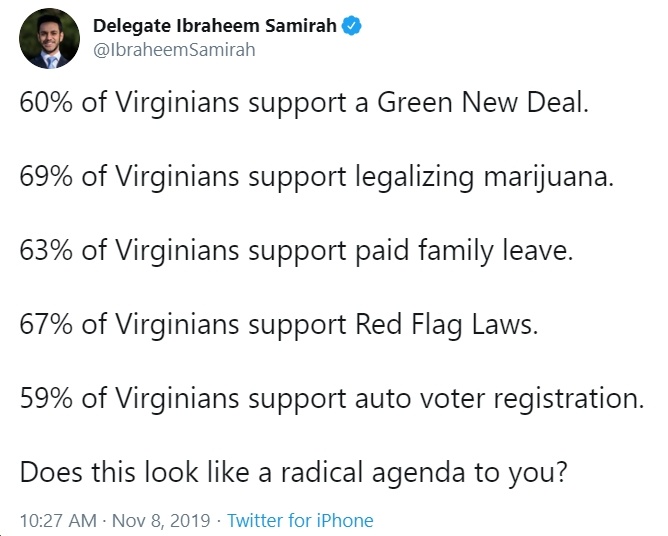
Task: Click the question starting with Does this look
Action: click(294, 473)
